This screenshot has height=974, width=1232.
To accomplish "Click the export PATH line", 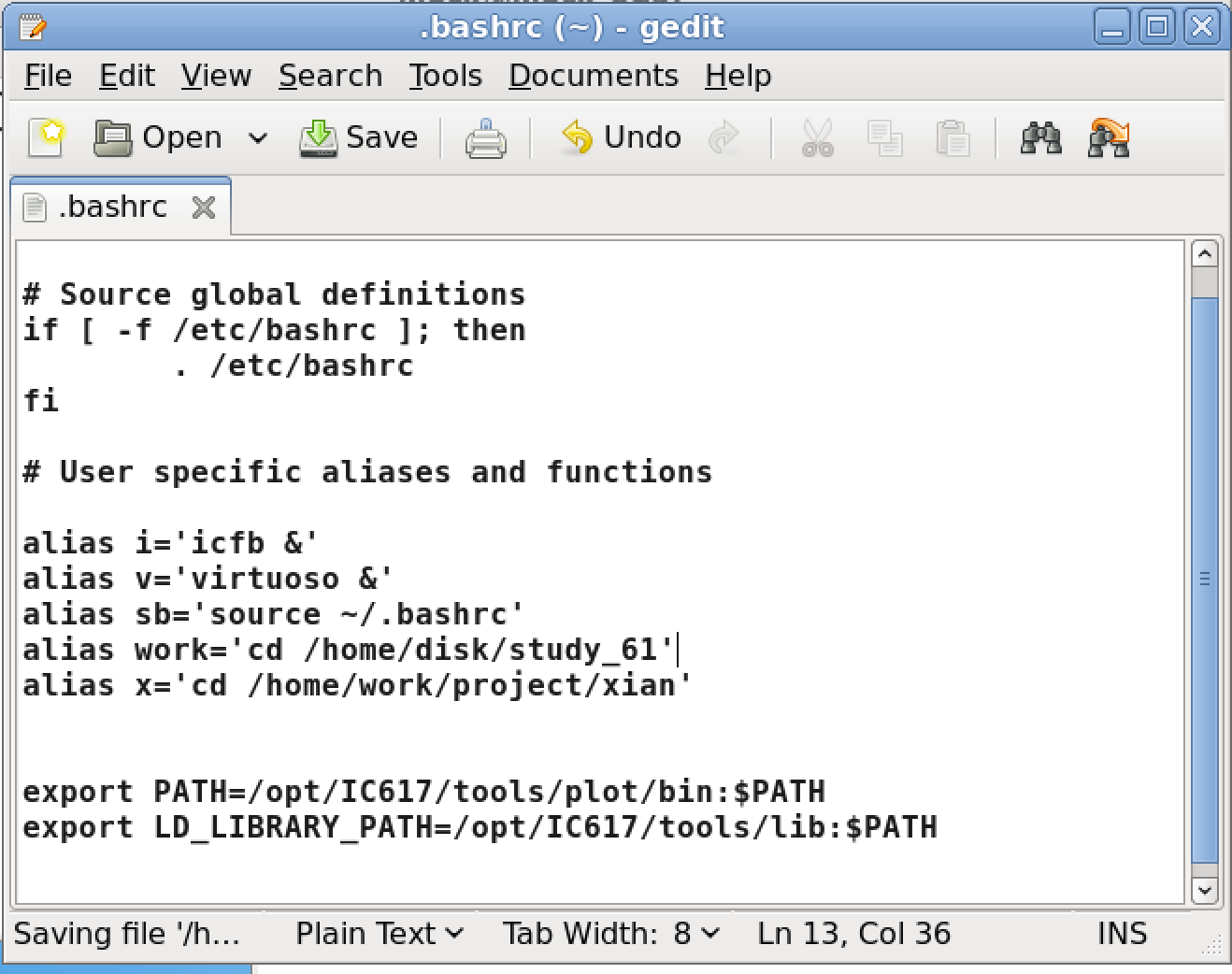I will pos(423,792).
